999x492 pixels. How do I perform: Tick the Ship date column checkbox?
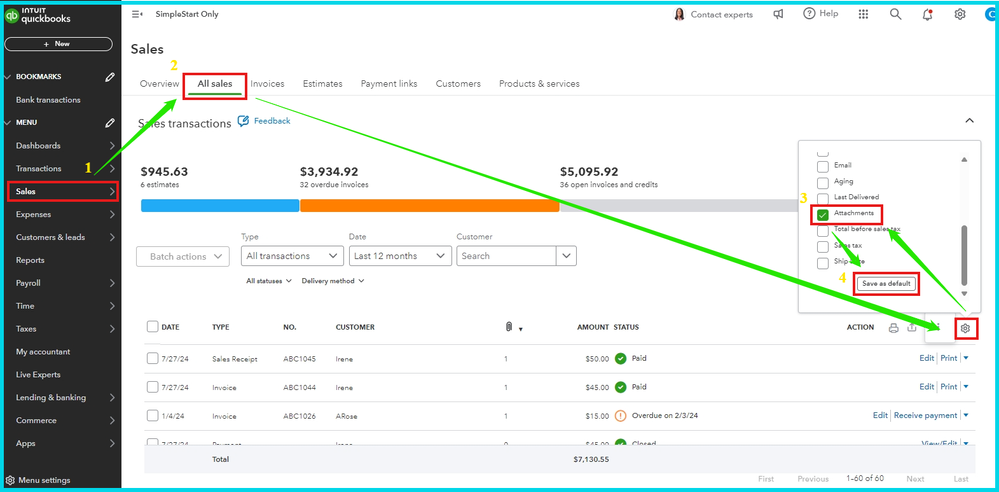pos(823,263)
